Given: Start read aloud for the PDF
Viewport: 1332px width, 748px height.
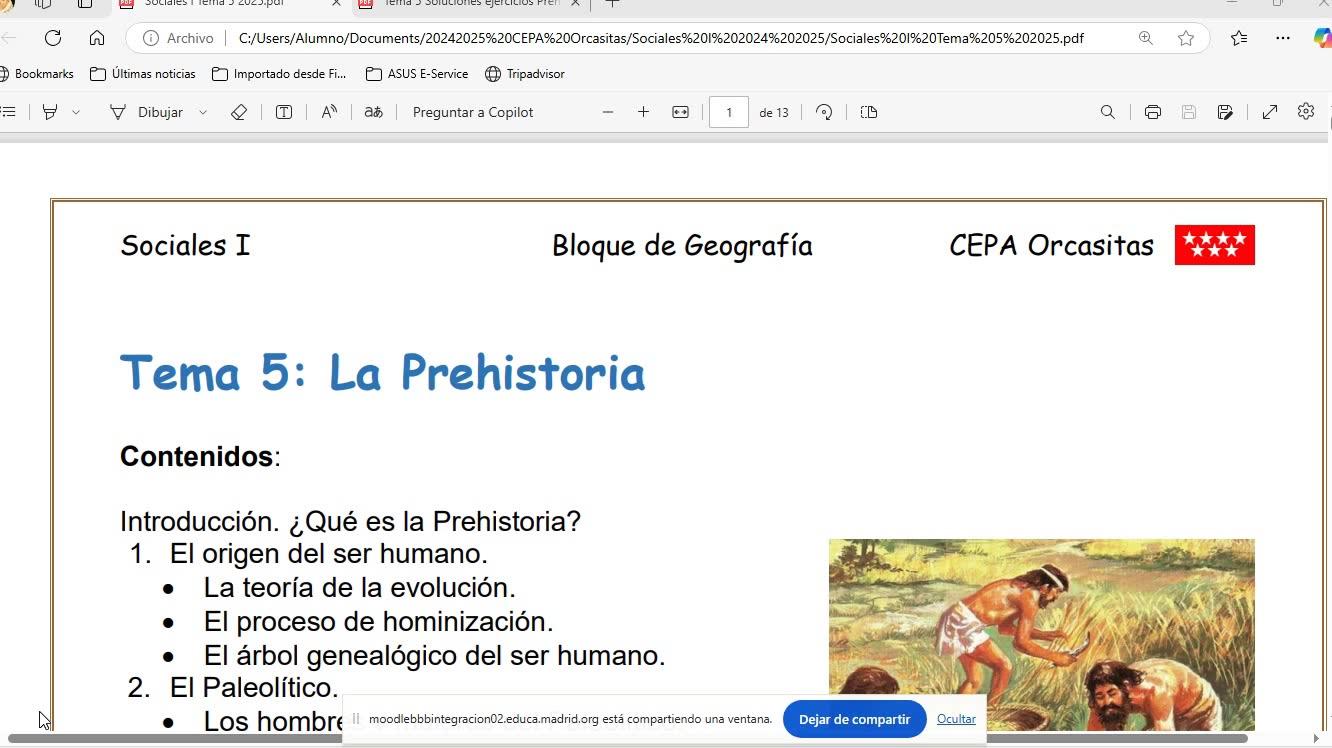Looking at the screenshot, I should click(329, 112).
